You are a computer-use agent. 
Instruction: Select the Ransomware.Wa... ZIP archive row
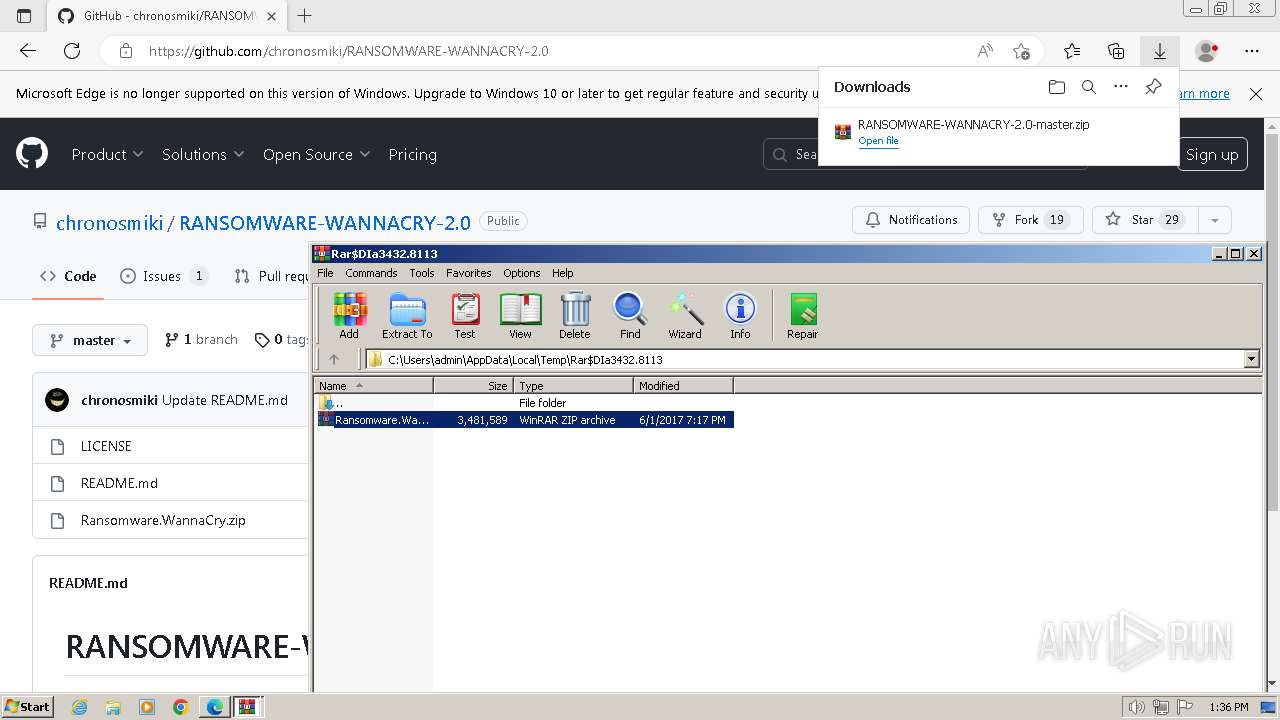pos(525,420)
